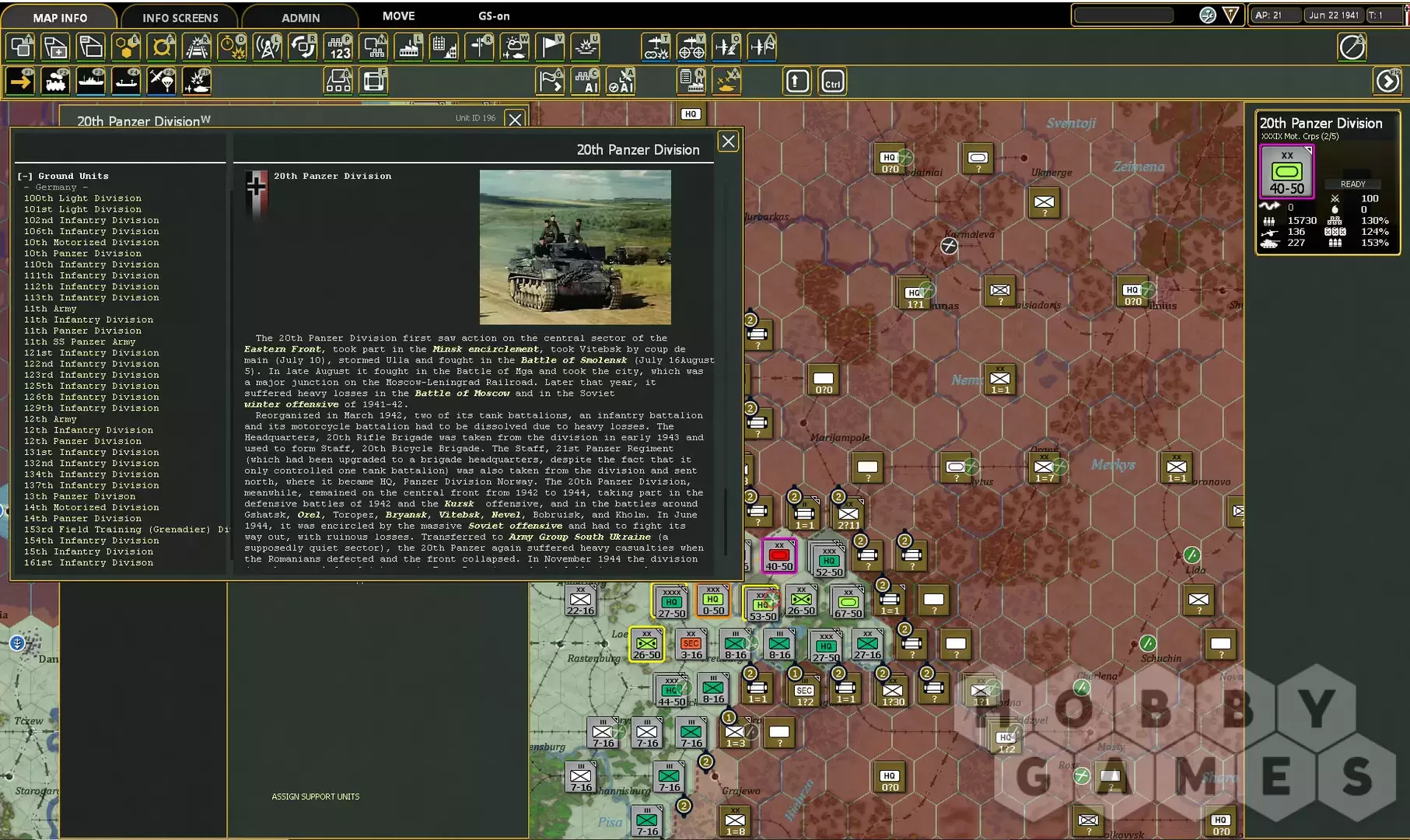
Task: Follow the Battle of Smolensk link
Action: point(574,360)
